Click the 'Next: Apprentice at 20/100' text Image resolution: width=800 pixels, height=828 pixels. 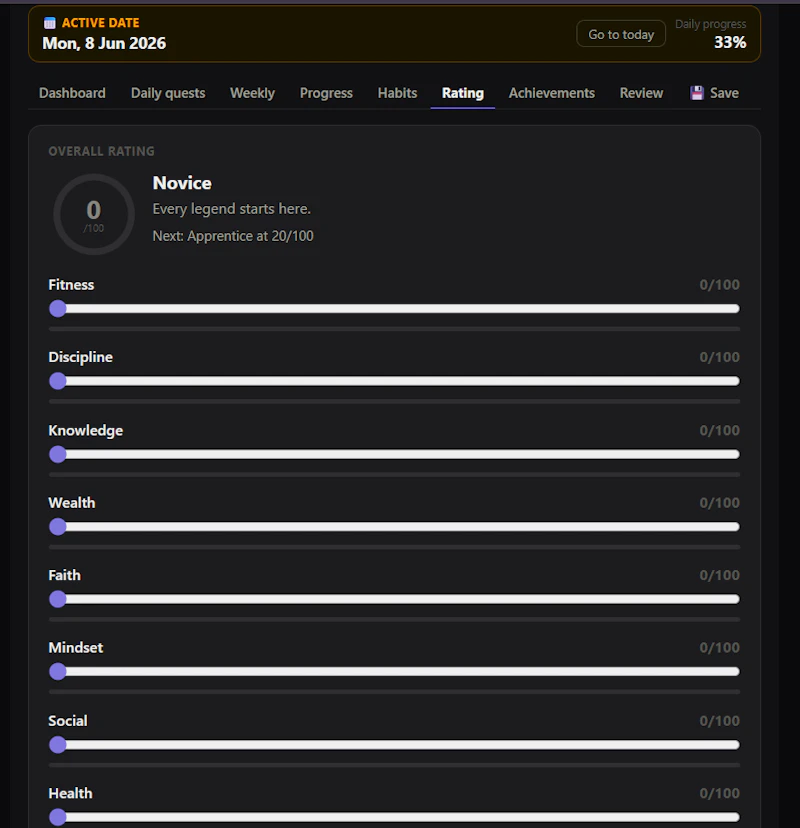point(233,236)
